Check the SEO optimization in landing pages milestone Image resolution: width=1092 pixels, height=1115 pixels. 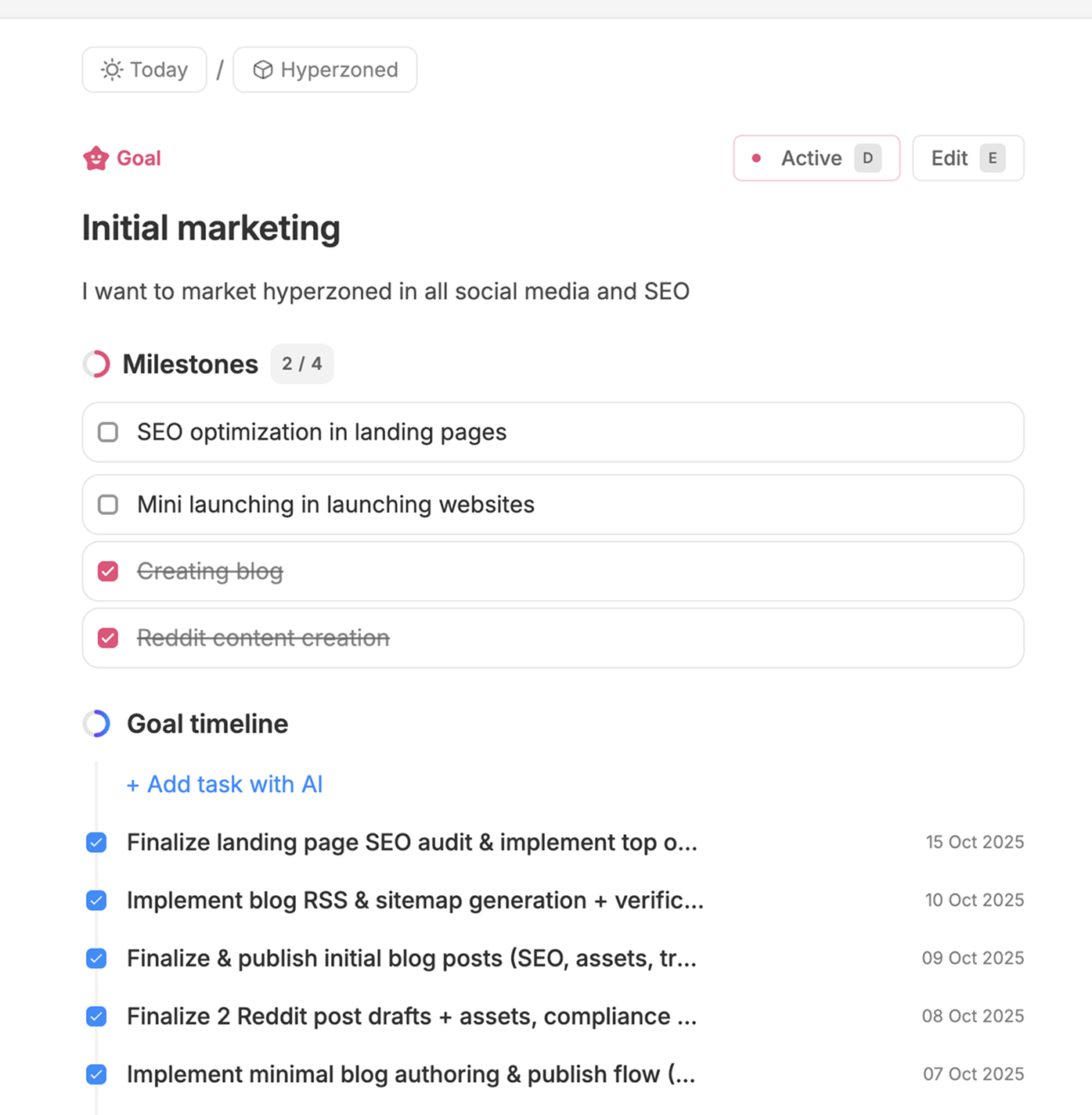pyautogui.click(x=107, y=432)
